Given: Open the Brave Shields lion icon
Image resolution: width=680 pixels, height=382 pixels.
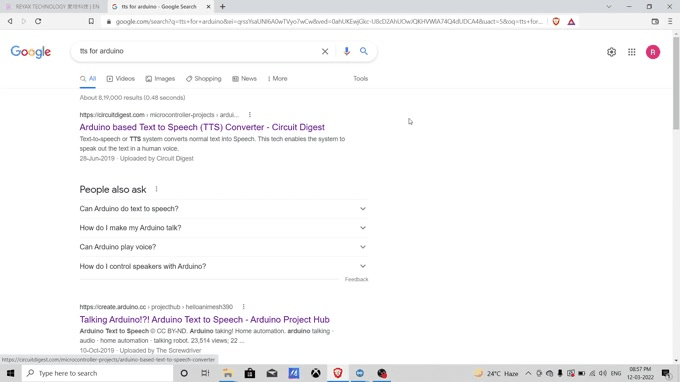Looking at the screenshot, I should tap(556, 21).
